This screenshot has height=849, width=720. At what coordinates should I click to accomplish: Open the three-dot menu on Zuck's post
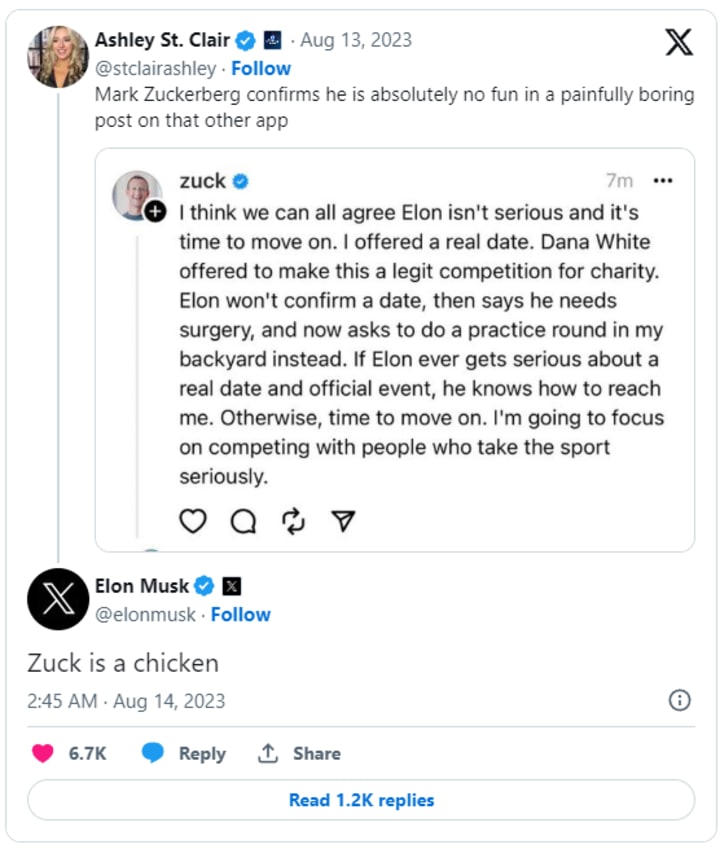[662, 181]
